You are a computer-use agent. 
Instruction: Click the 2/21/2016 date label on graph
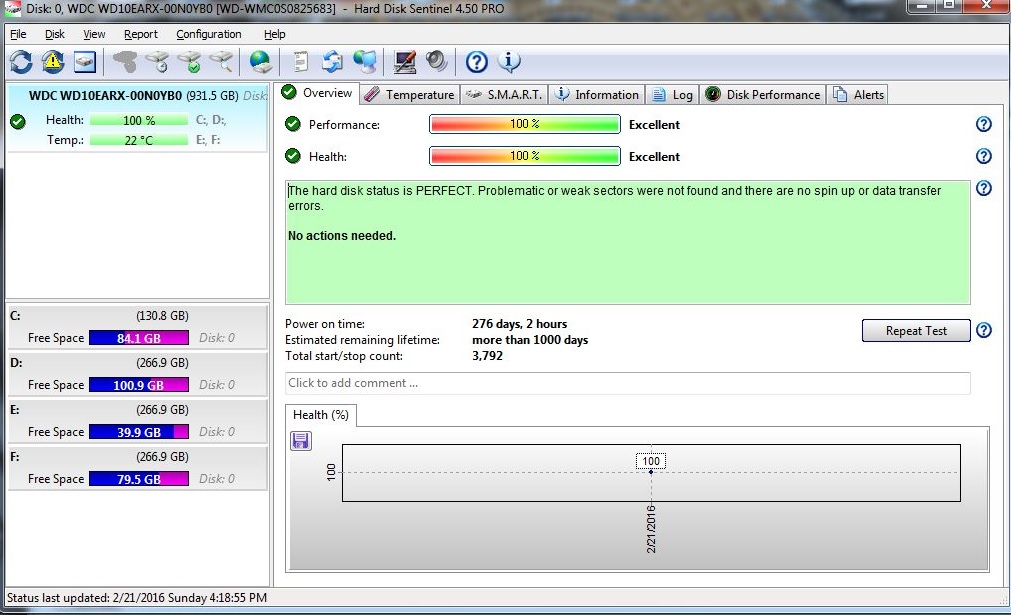pos(651,529)
